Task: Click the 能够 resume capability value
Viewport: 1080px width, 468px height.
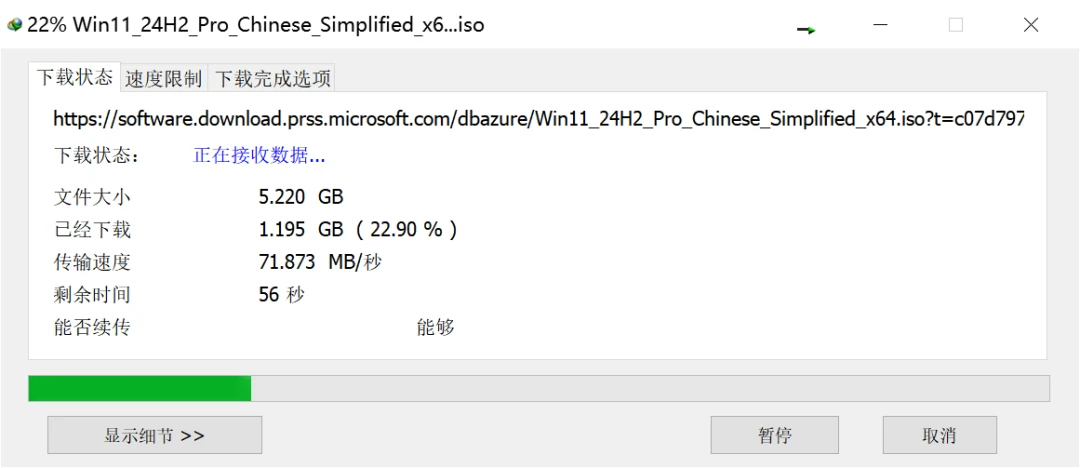Action: point(435,327)
